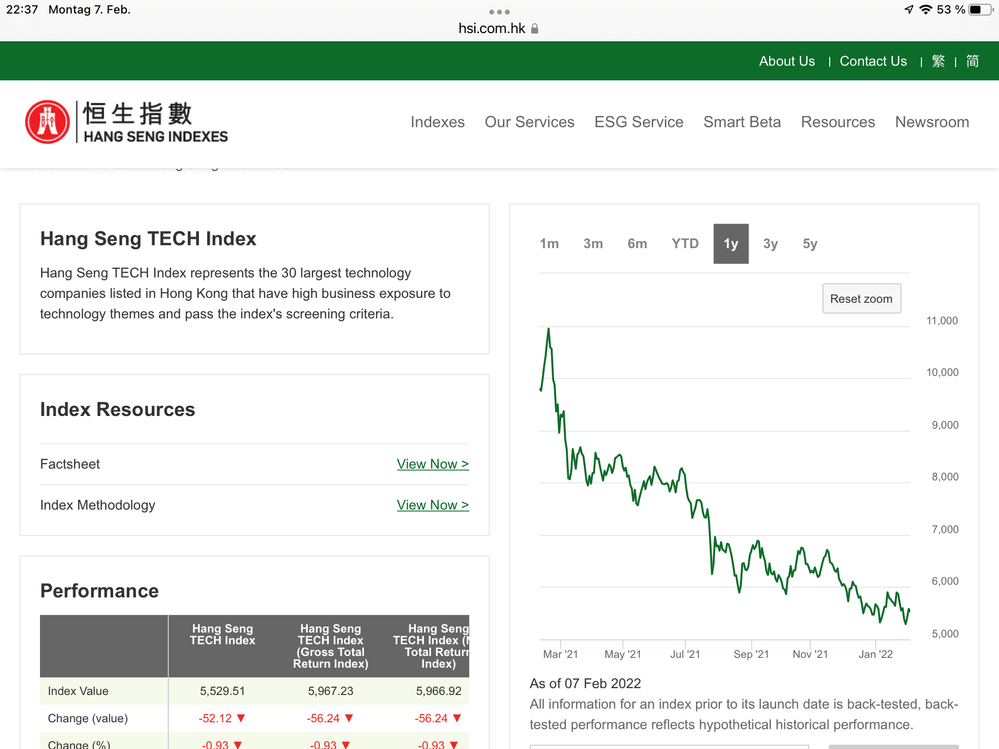Click the Factsheet row label

[70, 464]
